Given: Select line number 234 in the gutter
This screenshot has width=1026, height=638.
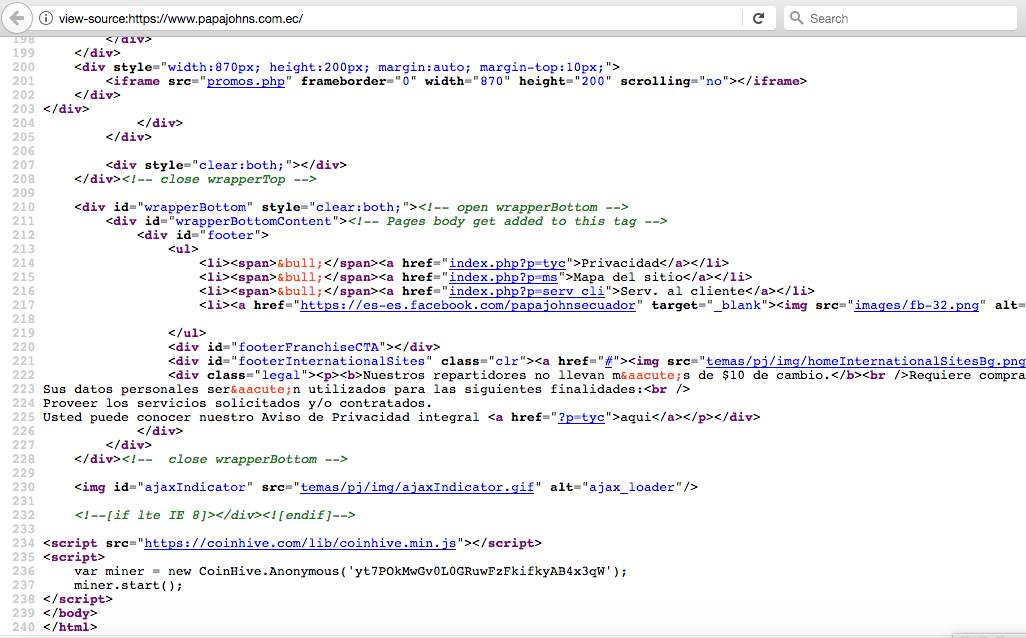Looking at the screenshot, I should [24, 543].
